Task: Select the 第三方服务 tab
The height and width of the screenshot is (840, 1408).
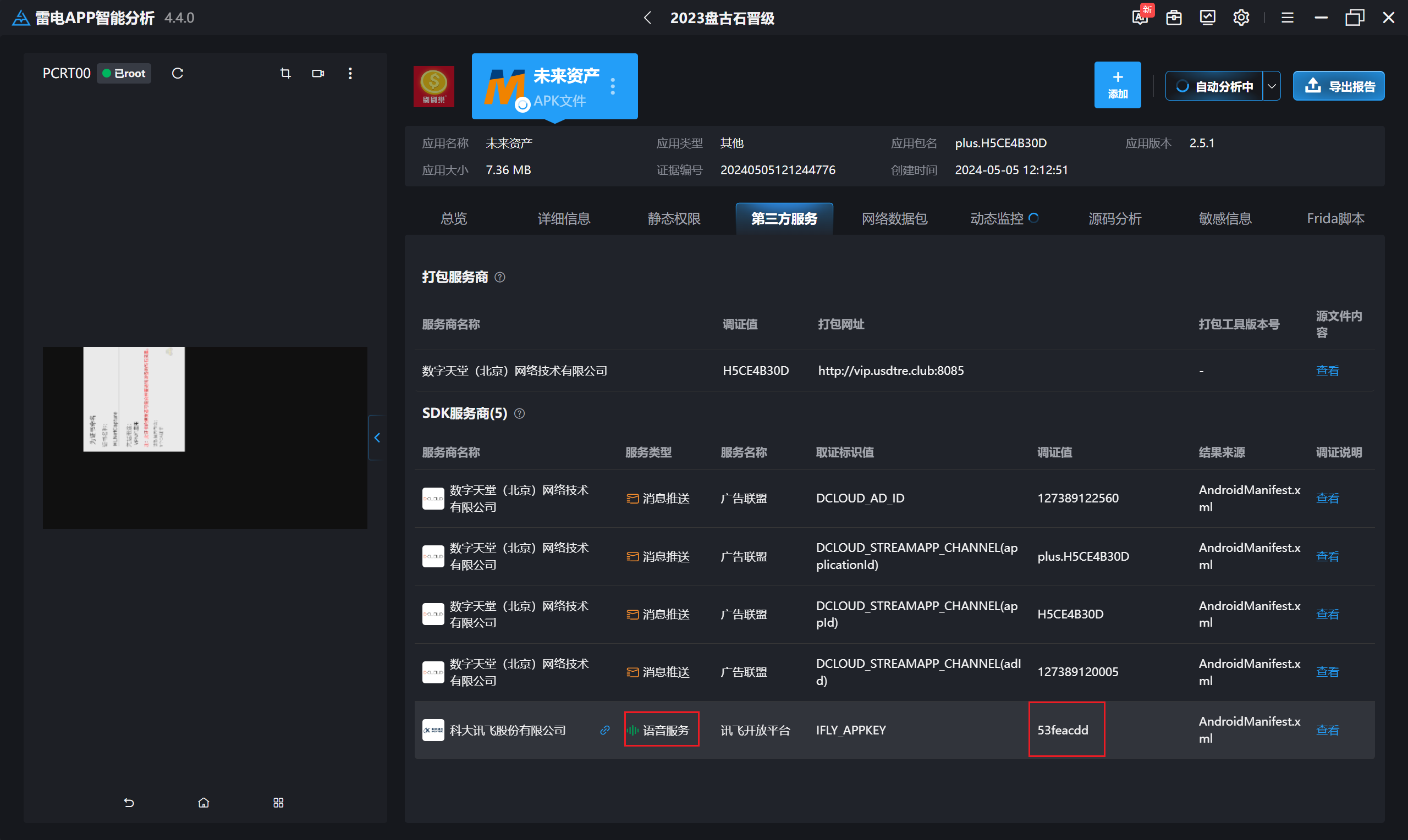Action: [784, 218]
